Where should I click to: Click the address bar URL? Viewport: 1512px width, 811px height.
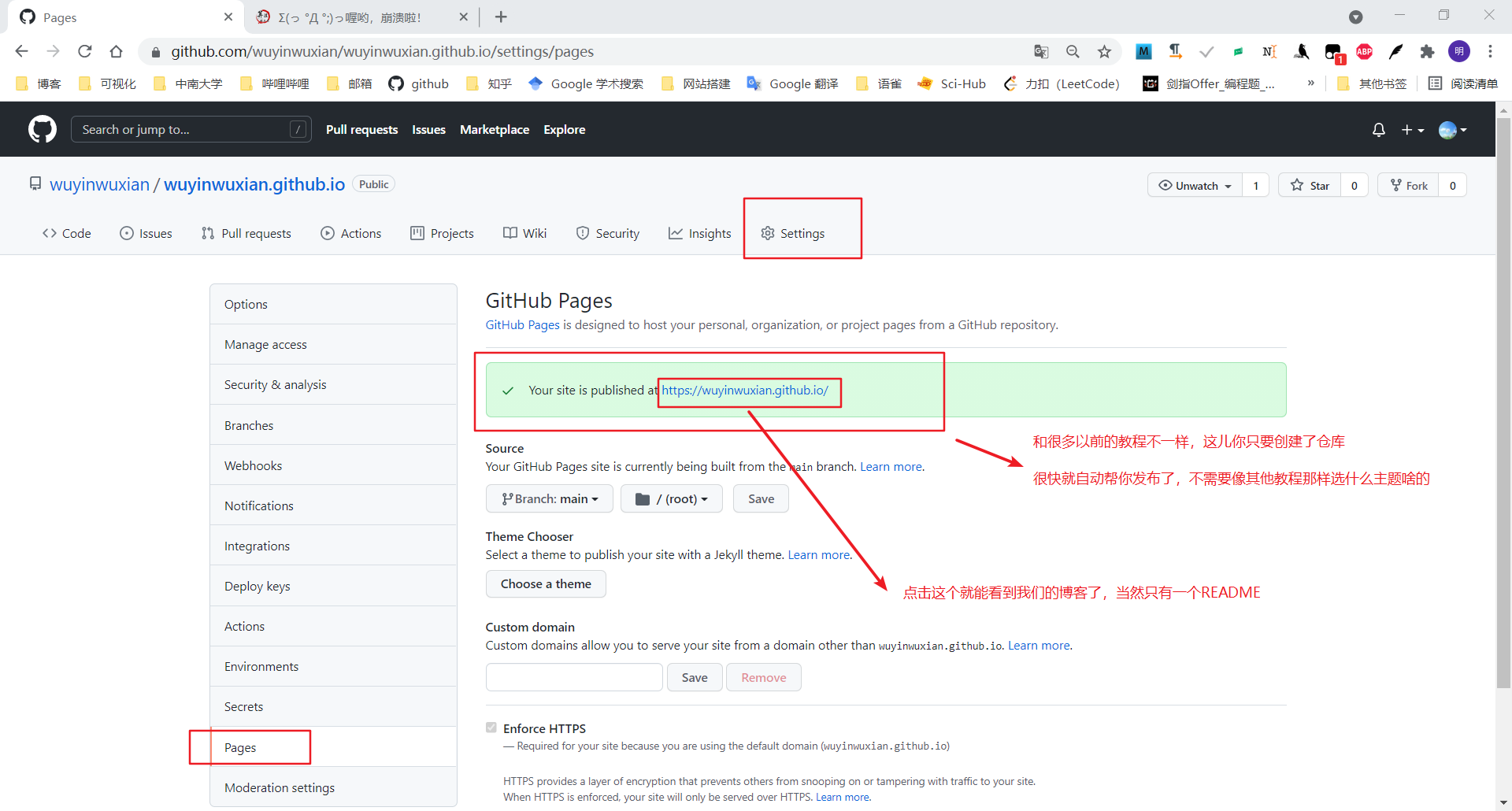pos(383,51)
